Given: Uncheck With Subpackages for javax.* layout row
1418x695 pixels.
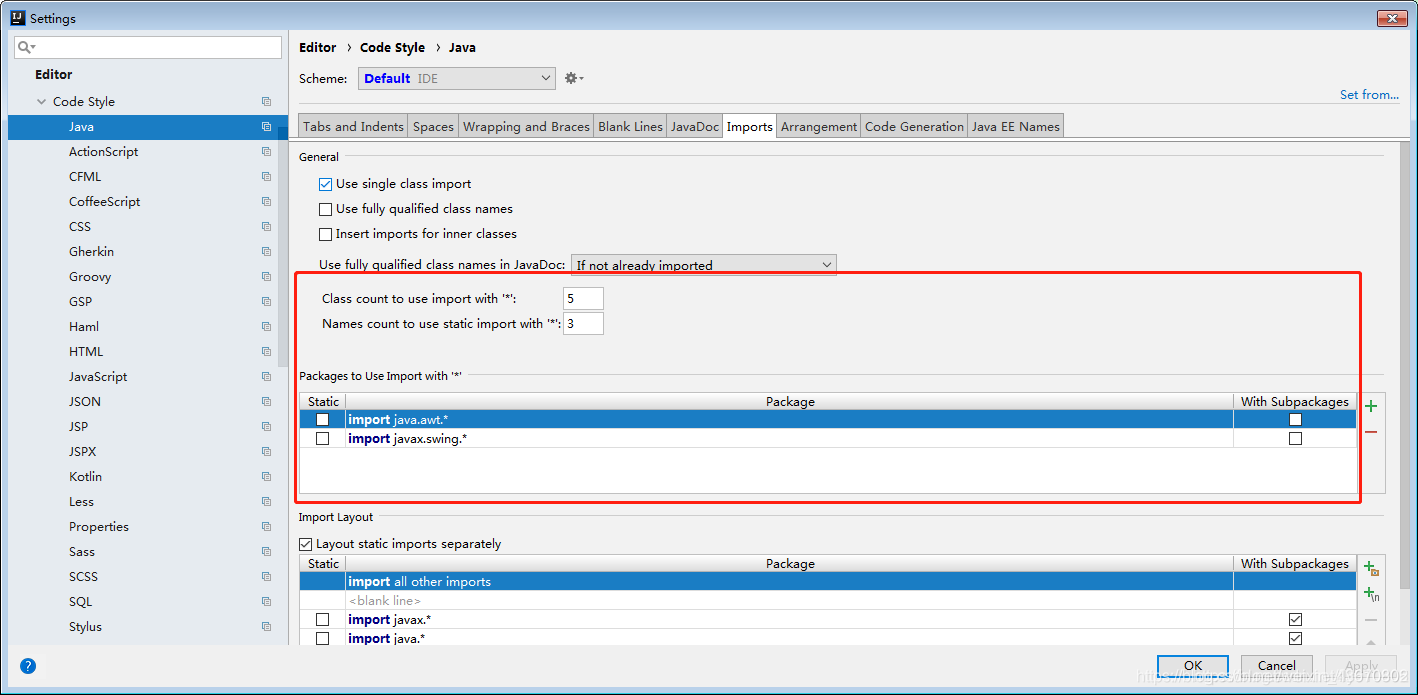Looking at the screenshot, I should (x=1295, y=620).
